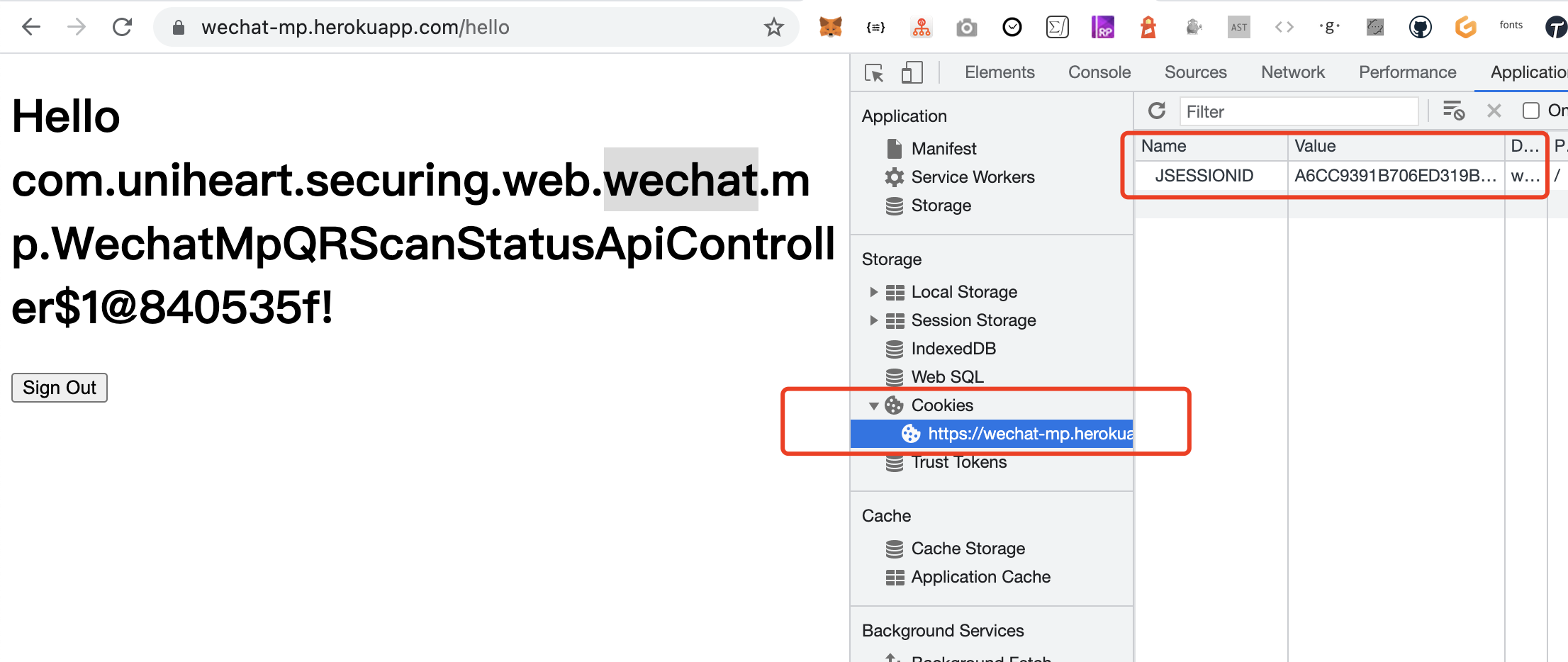Click the MetaMask fox extension icon
The image size is (1568, 662).
(x=830, y=28)
